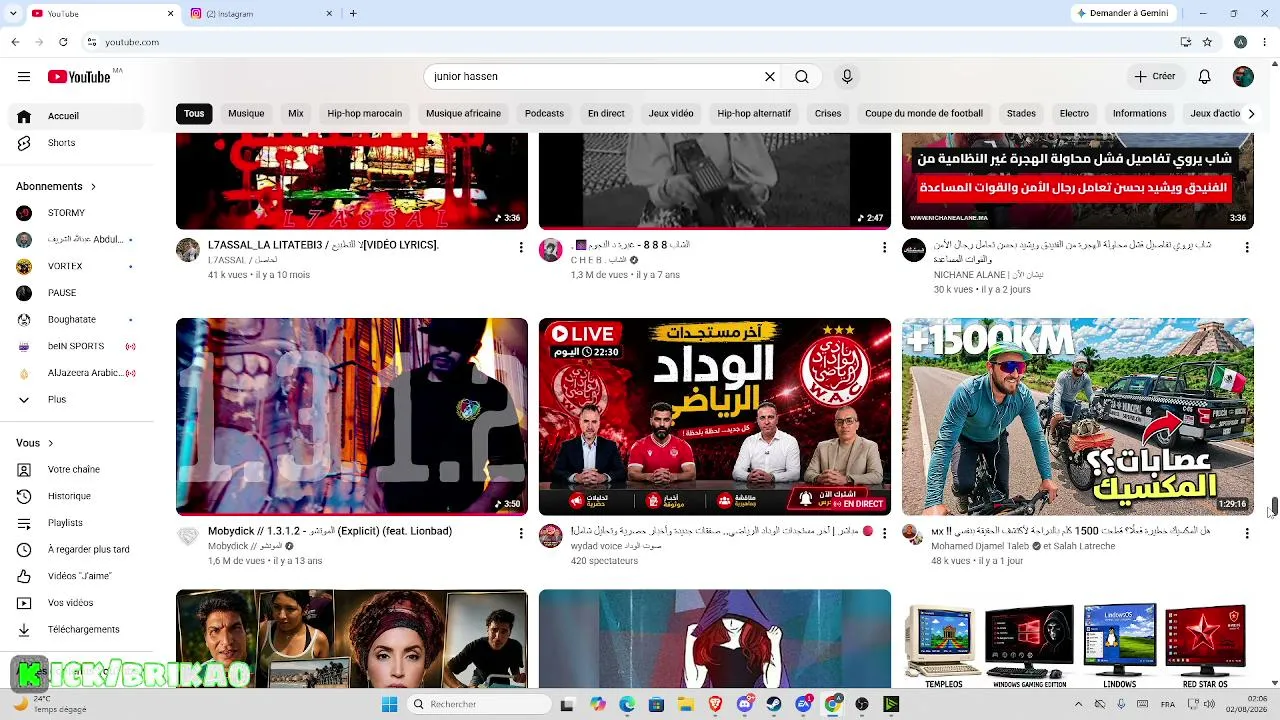Click Demander à Gemini button
The image size is (1280, 720).
point(1122,14)
